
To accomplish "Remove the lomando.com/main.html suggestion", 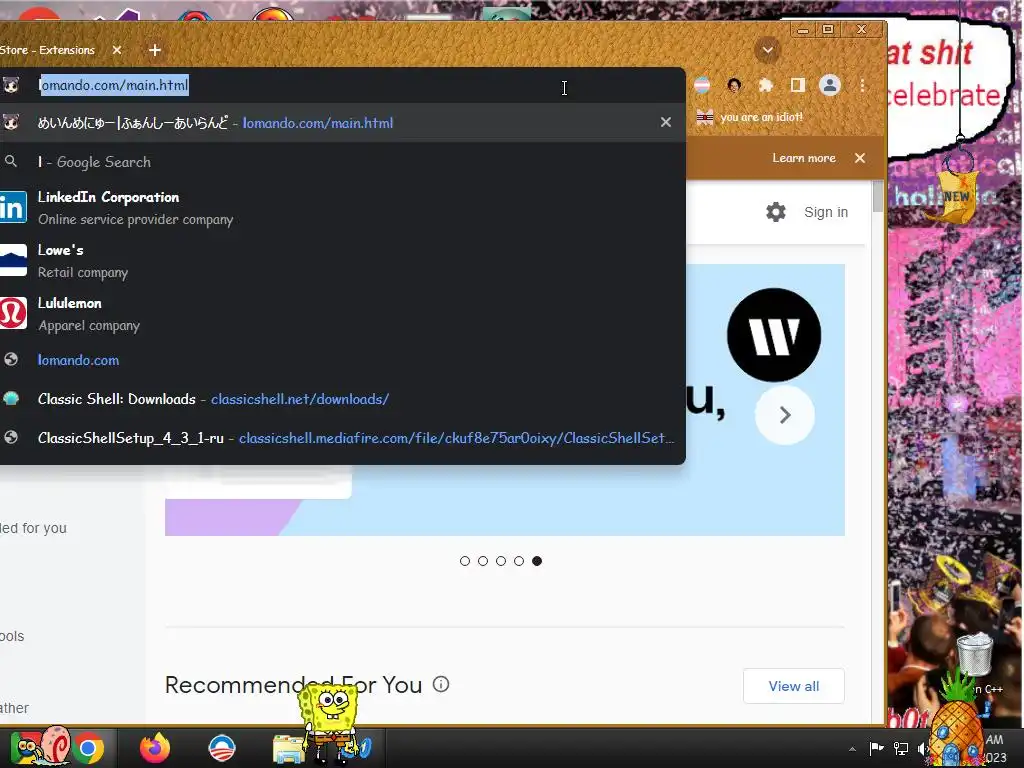I will (x=665, y=122).
